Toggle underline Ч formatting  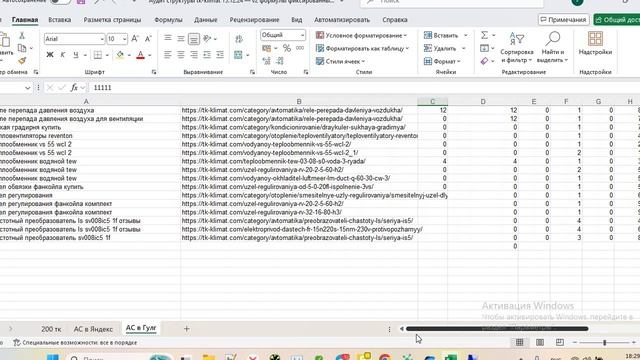pyautogui.click(x=76, y=55)
